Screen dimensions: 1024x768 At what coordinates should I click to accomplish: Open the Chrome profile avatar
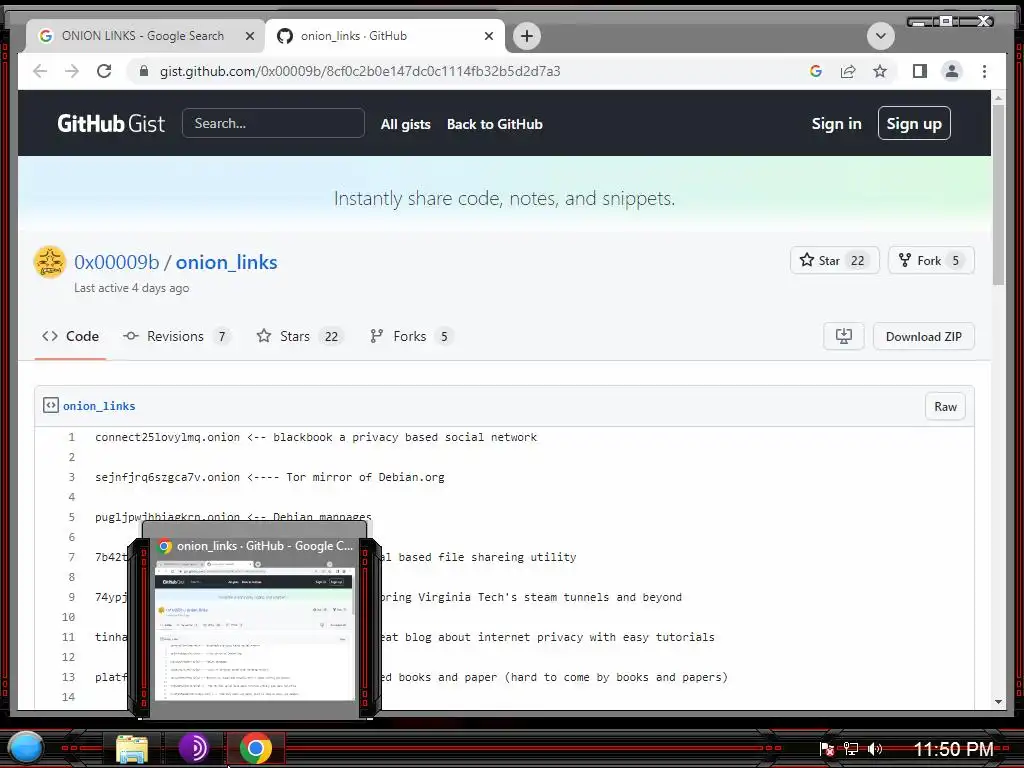[x=952, y=71]
